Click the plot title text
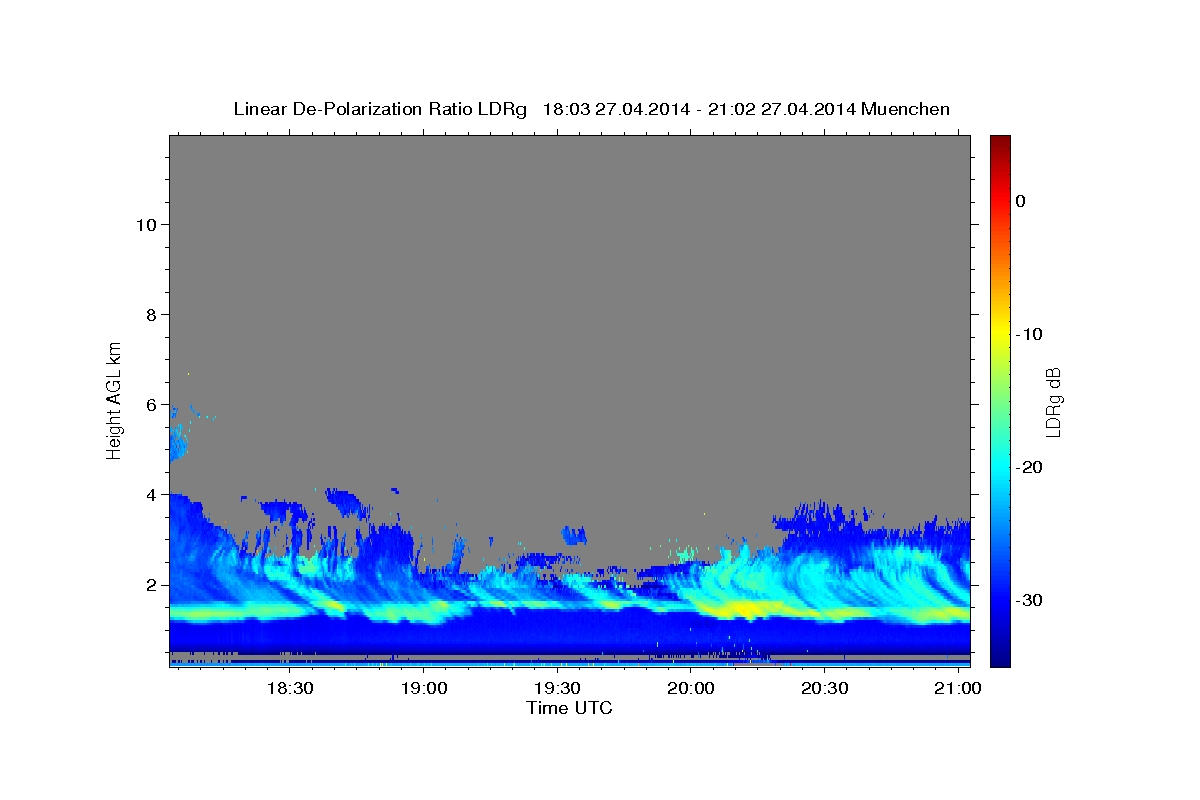 pos(591,109)
